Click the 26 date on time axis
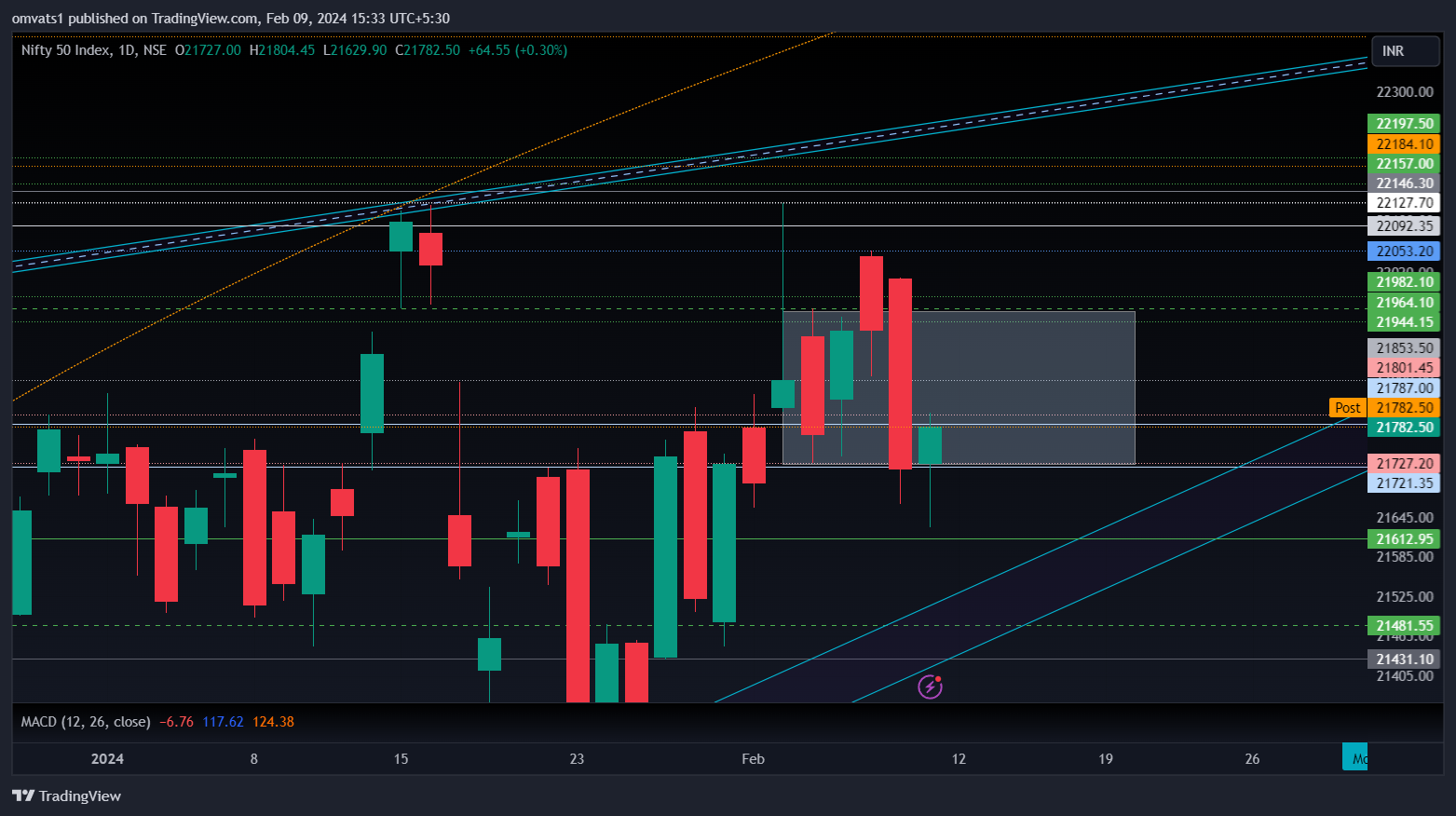This screenshot has width=1456, height=816. (x=1252, y=759)
